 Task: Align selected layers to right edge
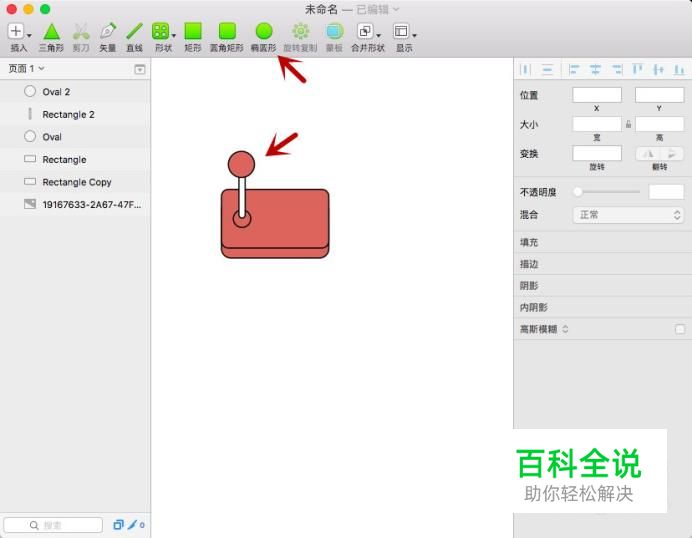click(617, 69)
